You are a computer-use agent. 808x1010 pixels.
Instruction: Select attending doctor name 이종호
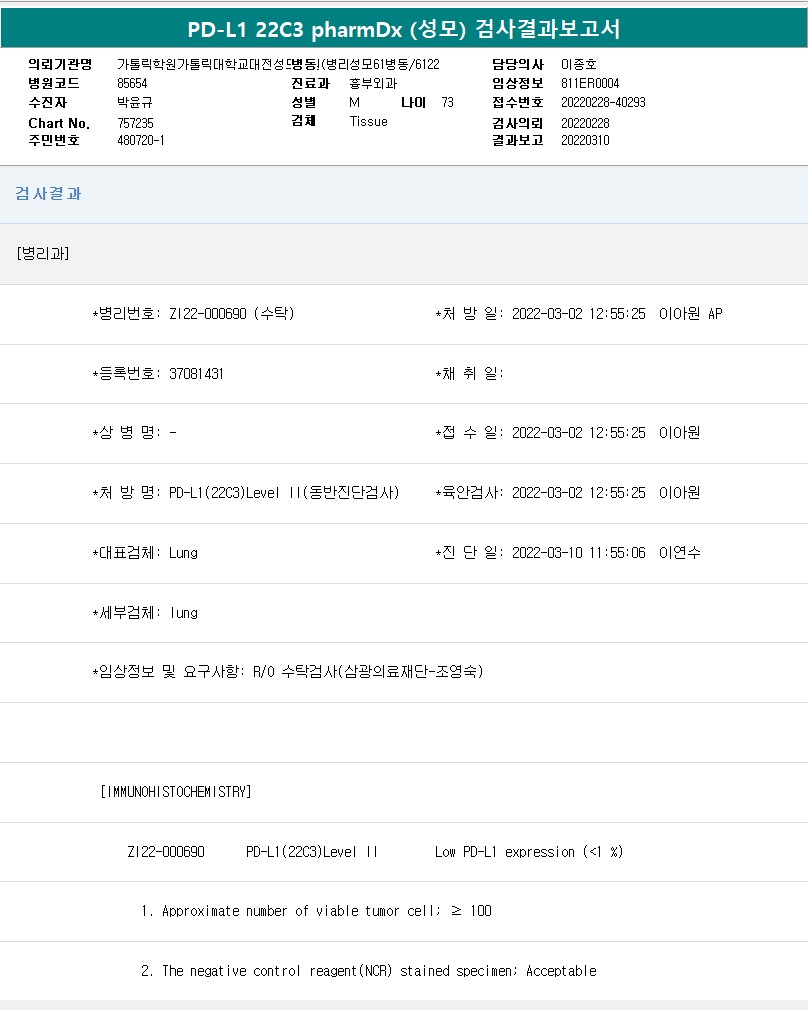click(579, 64)
